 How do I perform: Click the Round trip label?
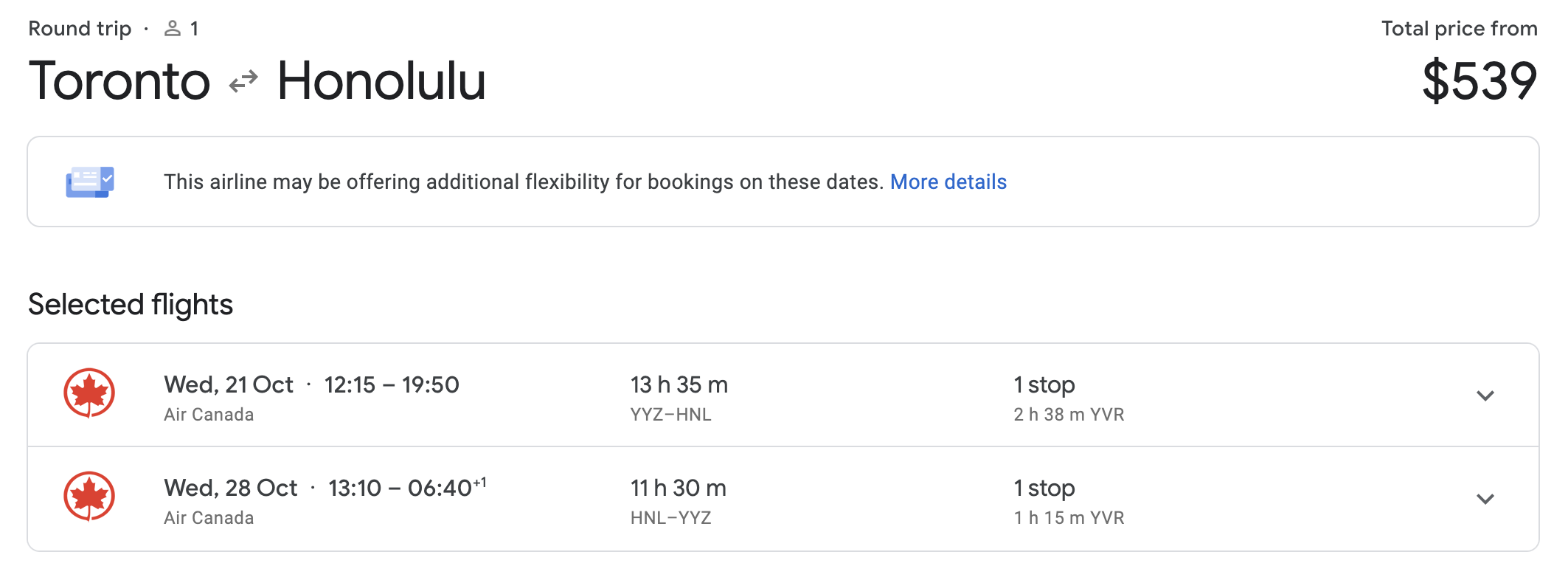[x=80, y=29]
